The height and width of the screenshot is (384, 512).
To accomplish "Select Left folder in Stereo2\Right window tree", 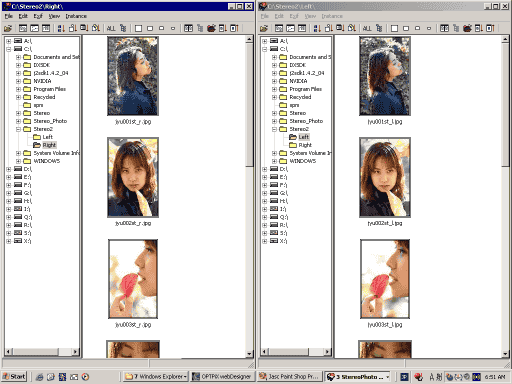I will [47, 137].
